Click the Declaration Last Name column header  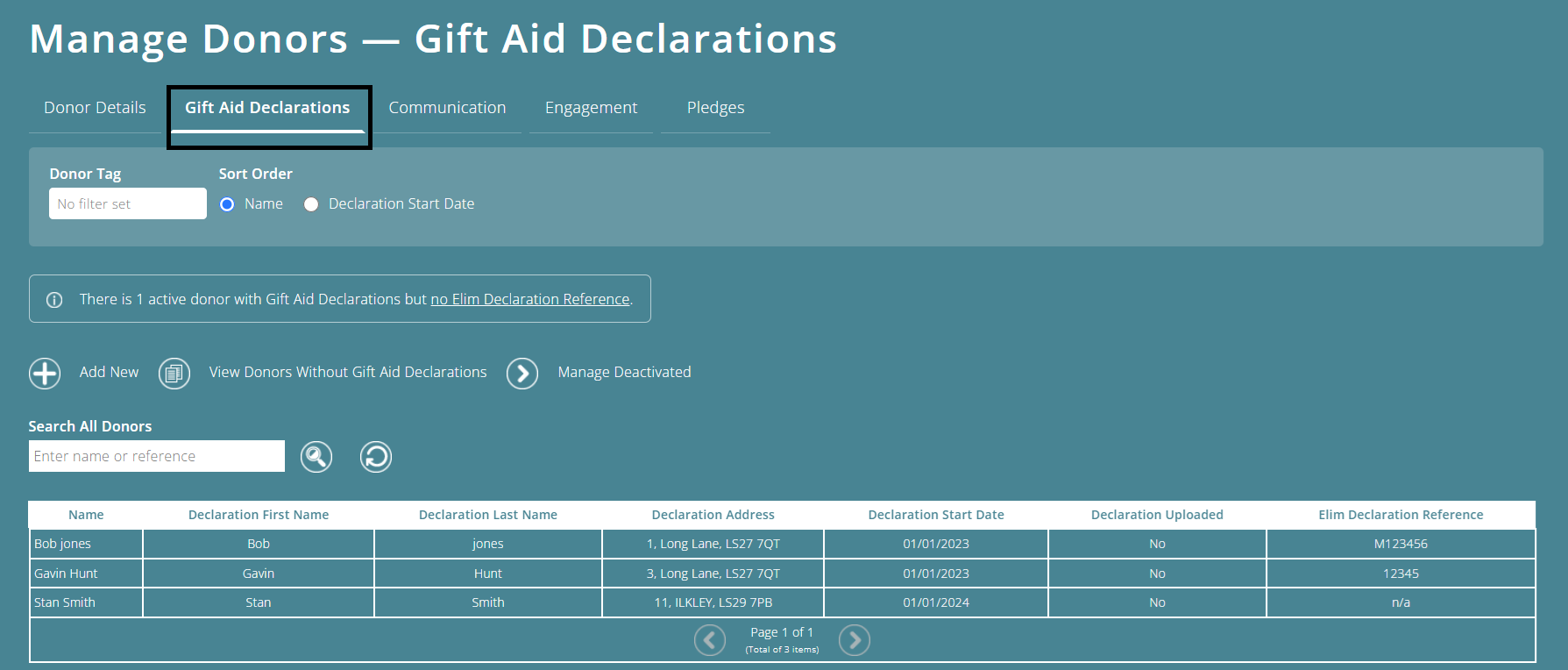[488, 515]
